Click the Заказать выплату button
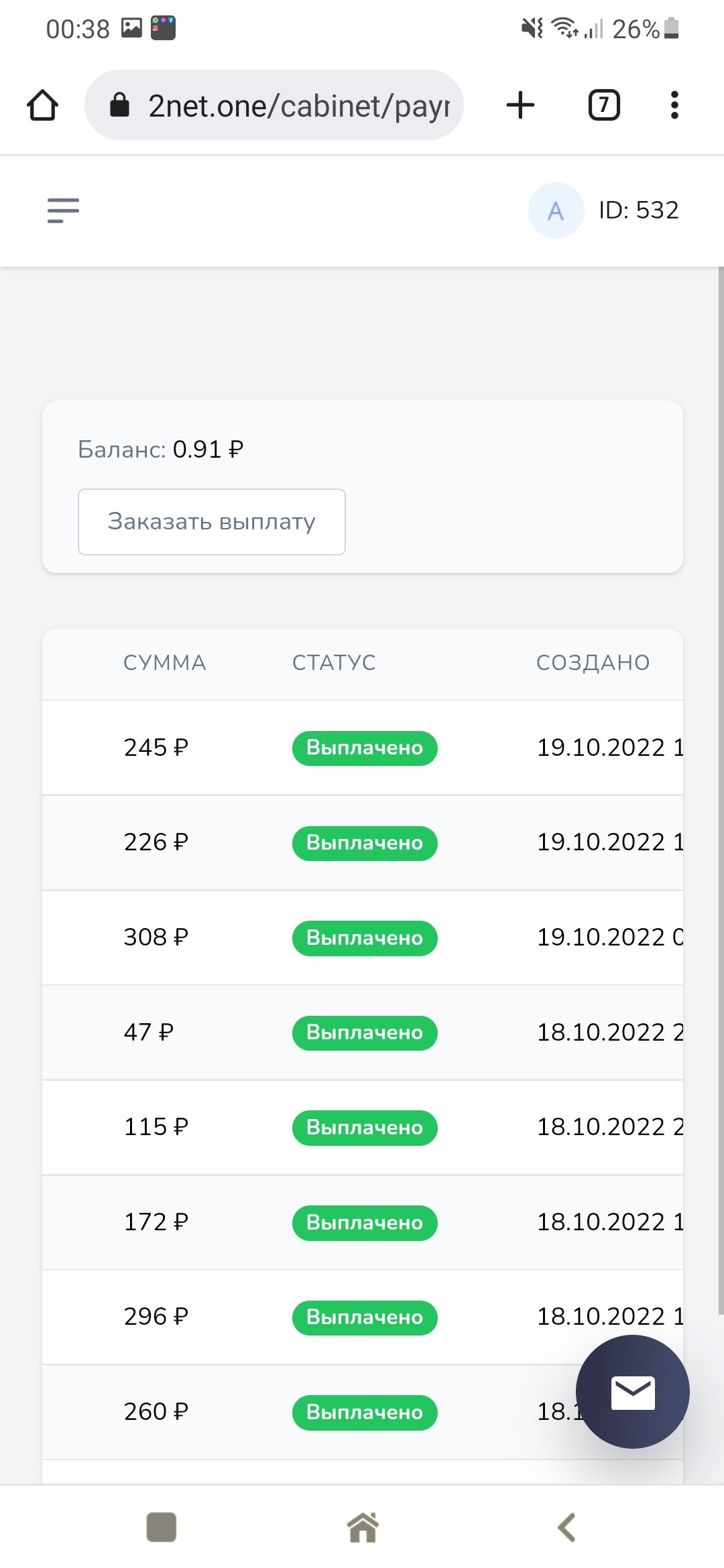The width and height of the screenshot is (724, 1568). (212, 522)
